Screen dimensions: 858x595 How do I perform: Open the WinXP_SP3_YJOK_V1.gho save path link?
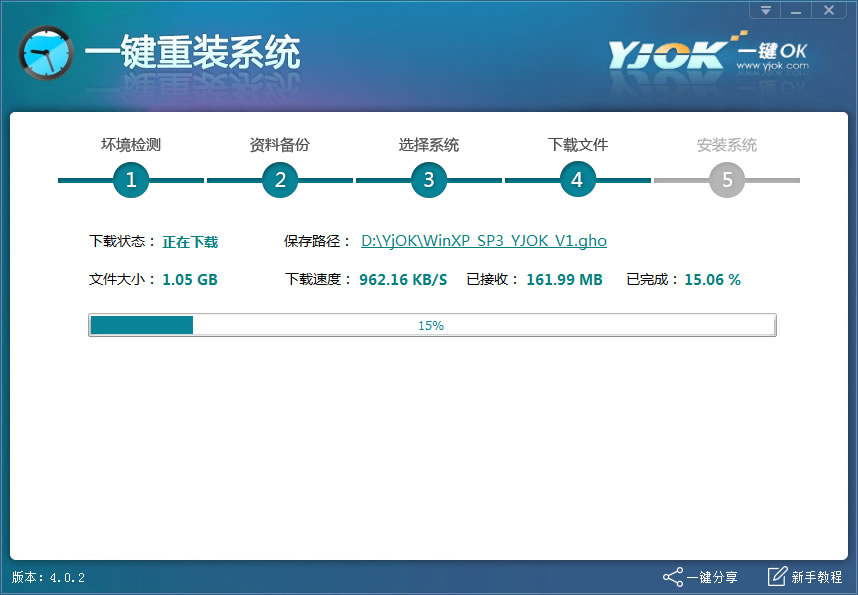[x=483, y=241]
